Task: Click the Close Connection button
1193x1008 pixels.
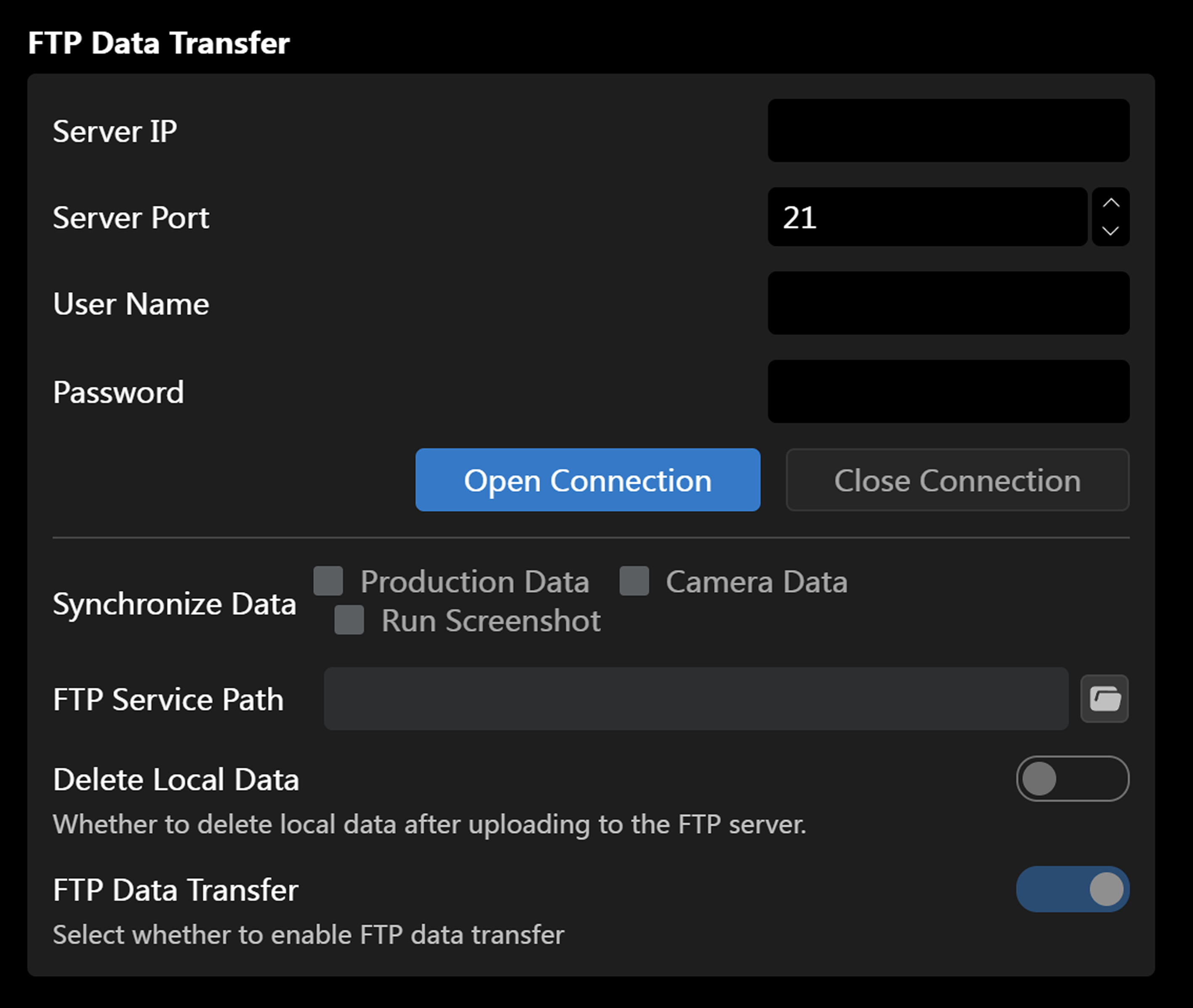Action: 957,480
